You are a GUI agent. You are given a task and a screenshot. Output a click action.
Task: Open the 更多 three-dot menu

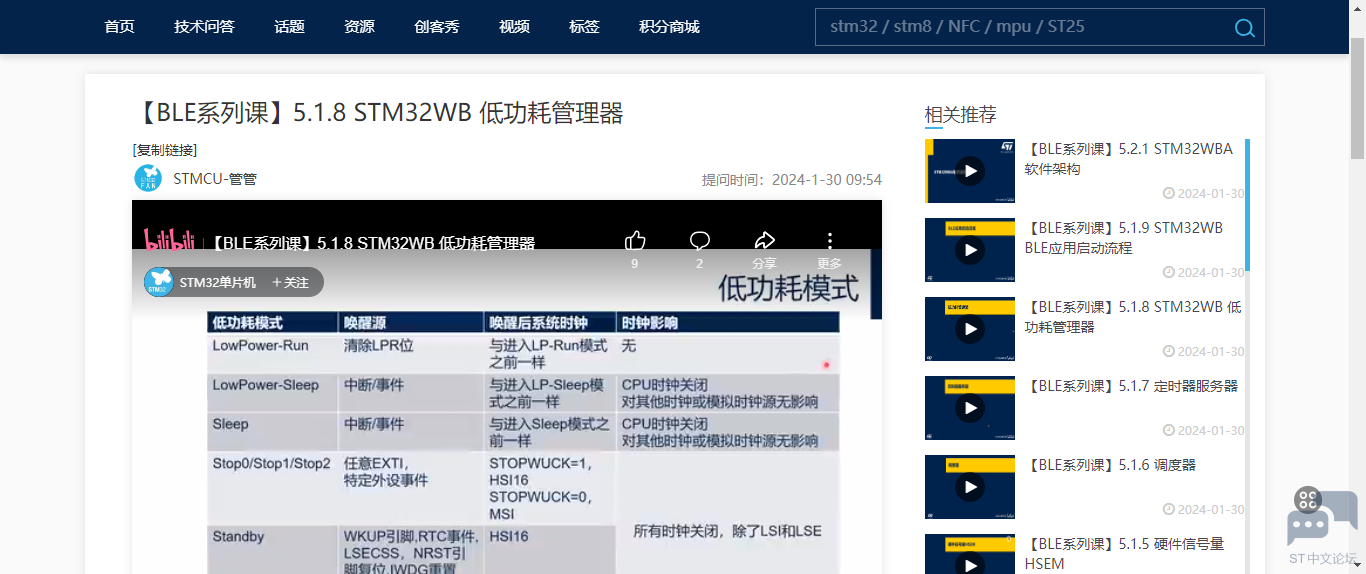829,241
